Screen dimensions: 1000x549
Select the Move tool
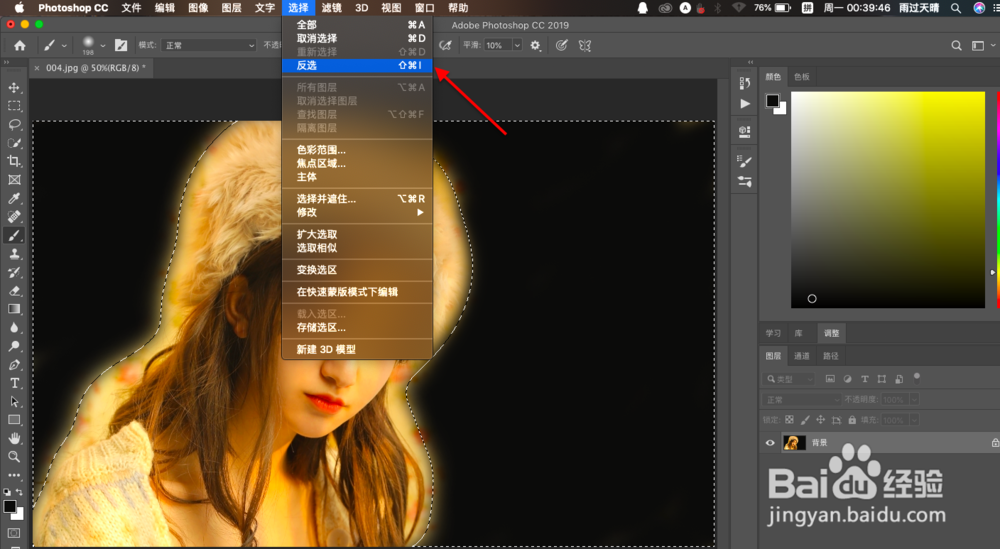click(14, 87)
